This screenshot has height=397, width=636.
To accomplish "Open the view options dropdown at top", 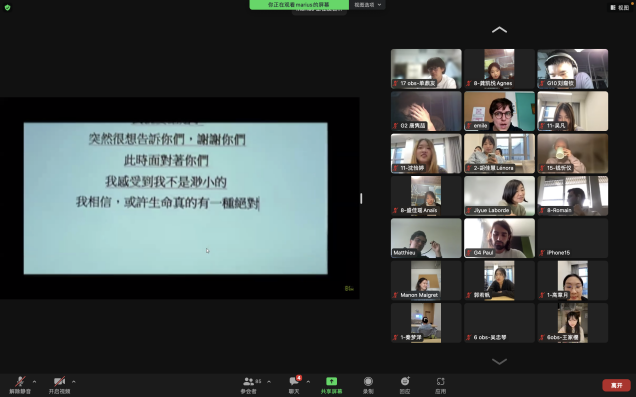I will [367, 5].
